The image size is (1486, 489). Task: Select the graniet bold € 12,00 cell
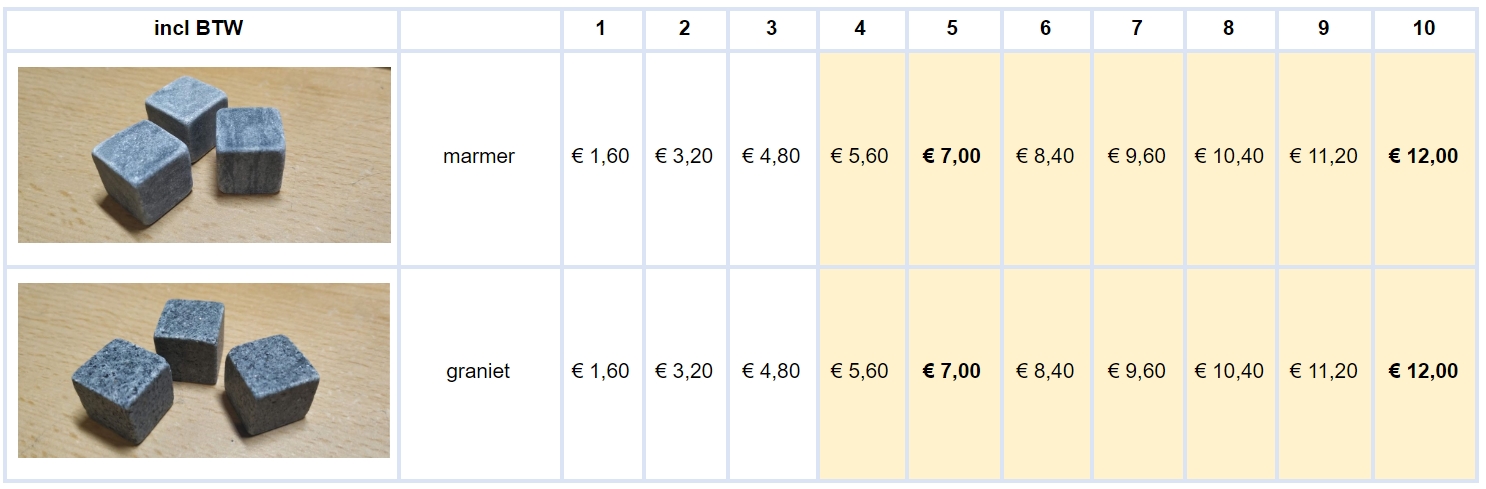(x=1424, y=371)
